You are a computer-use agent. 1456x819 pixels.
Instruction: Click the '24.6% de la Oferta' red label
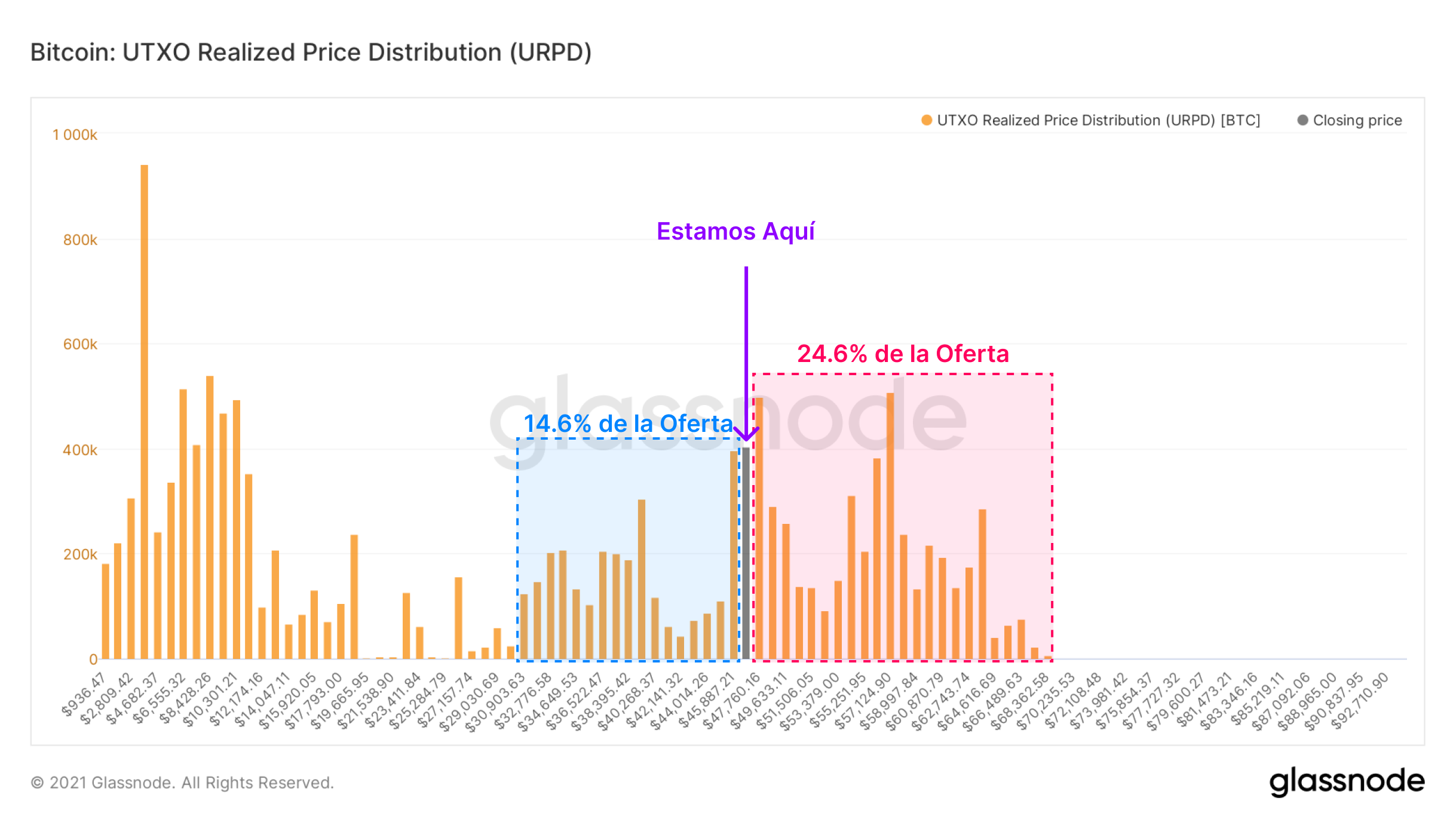[x=903, y=354]
